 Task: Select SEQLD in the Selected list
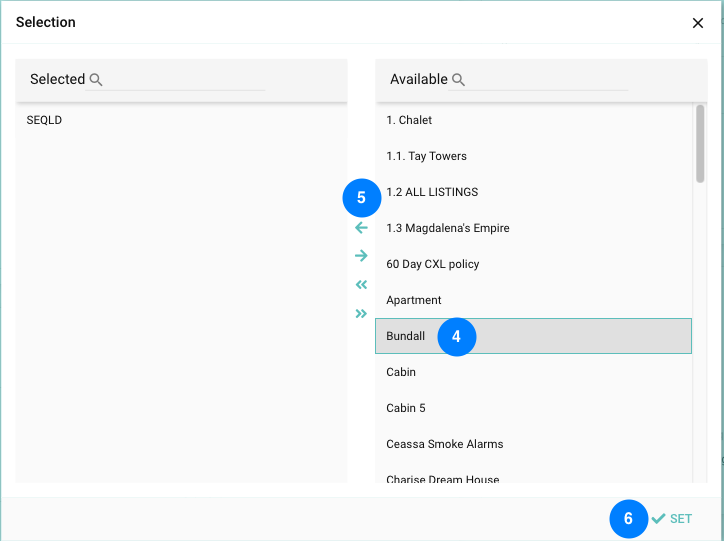(45, 120)
